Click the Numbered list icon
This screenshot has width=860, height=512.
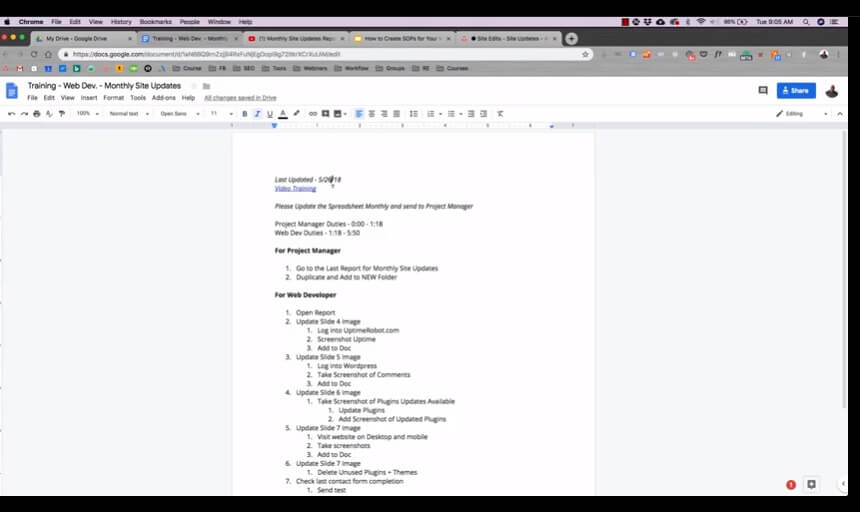coord(431,113)
